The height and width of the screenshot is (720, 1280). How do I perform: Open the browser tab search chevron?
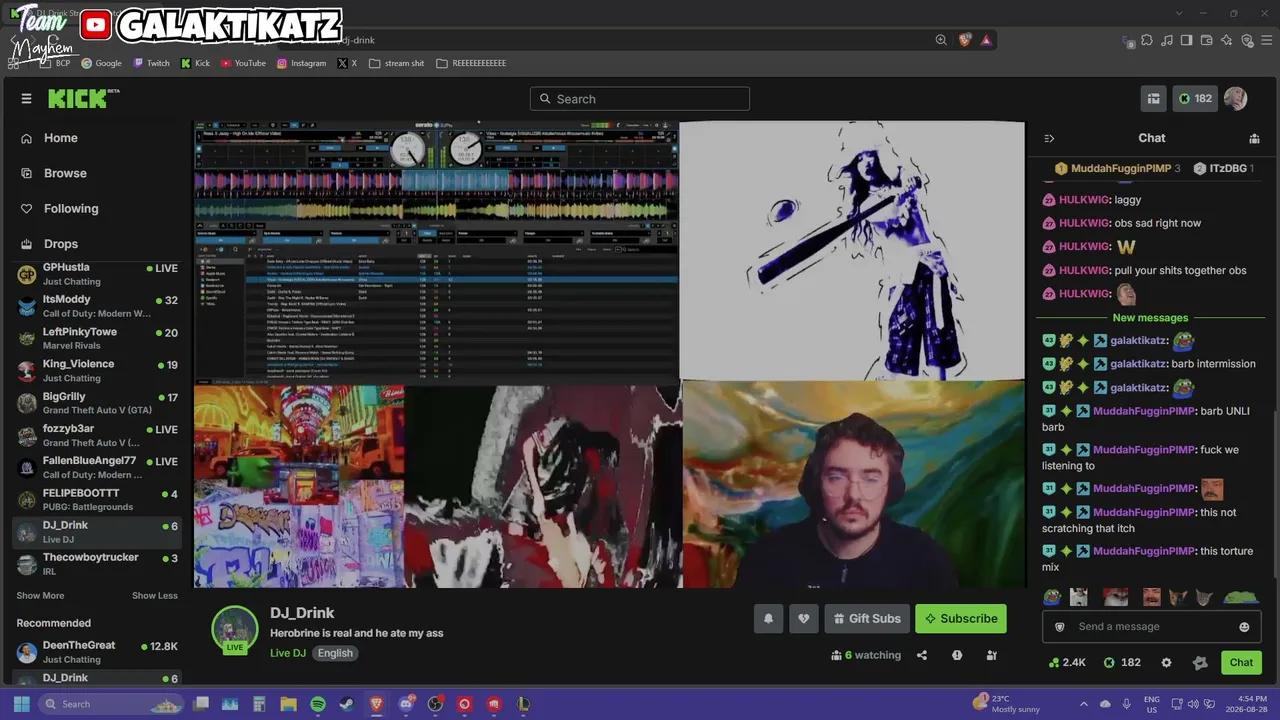(1178, 13)
